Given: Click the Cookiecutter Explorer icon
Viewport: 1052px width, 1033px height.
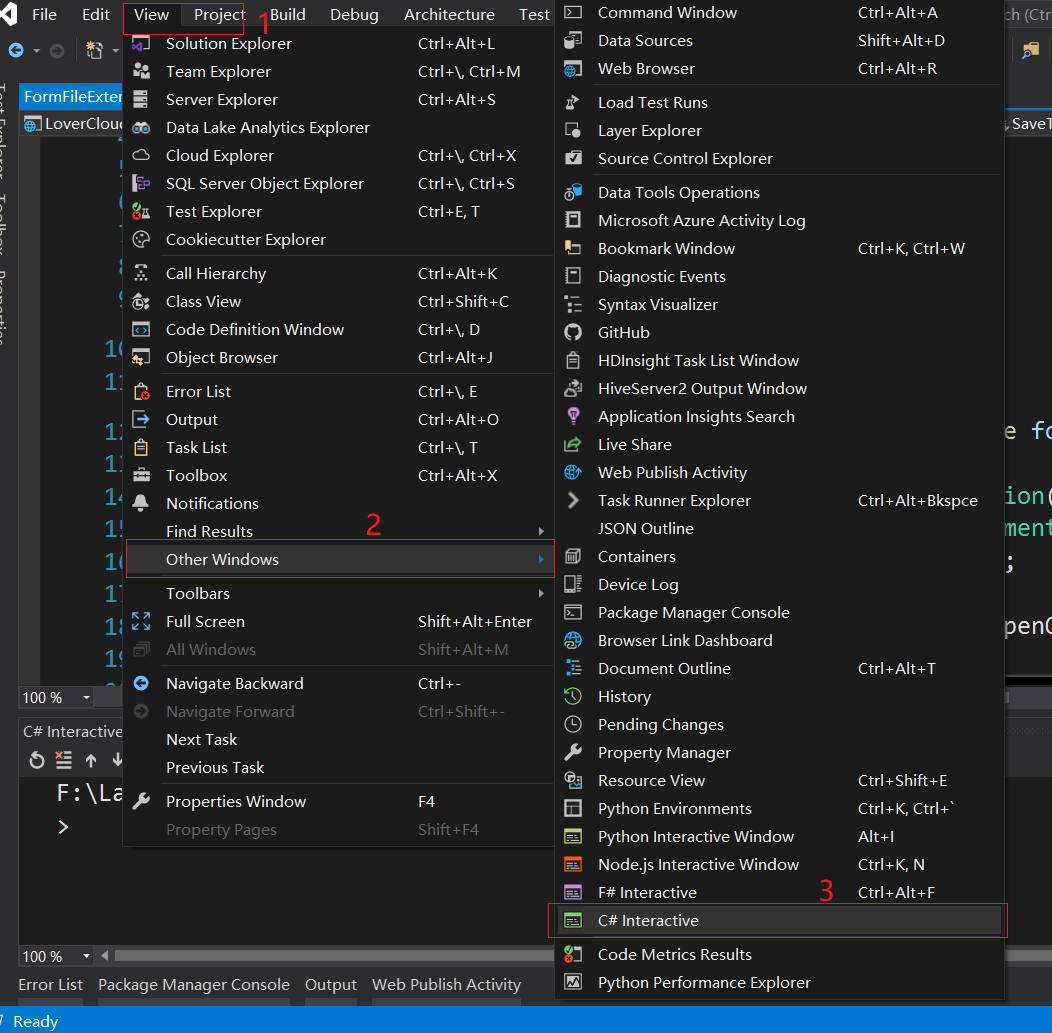Looking at the screenshot, I should coord(141,239).
